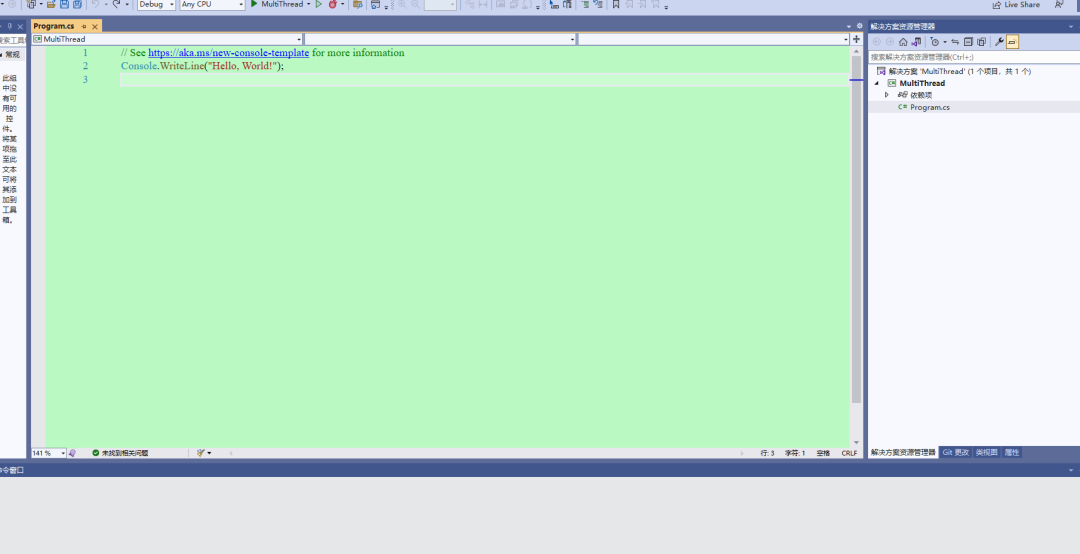Click the 空格 indentation indicator
This screenshot has width=1080, height=554.
[x=823, y=453]
